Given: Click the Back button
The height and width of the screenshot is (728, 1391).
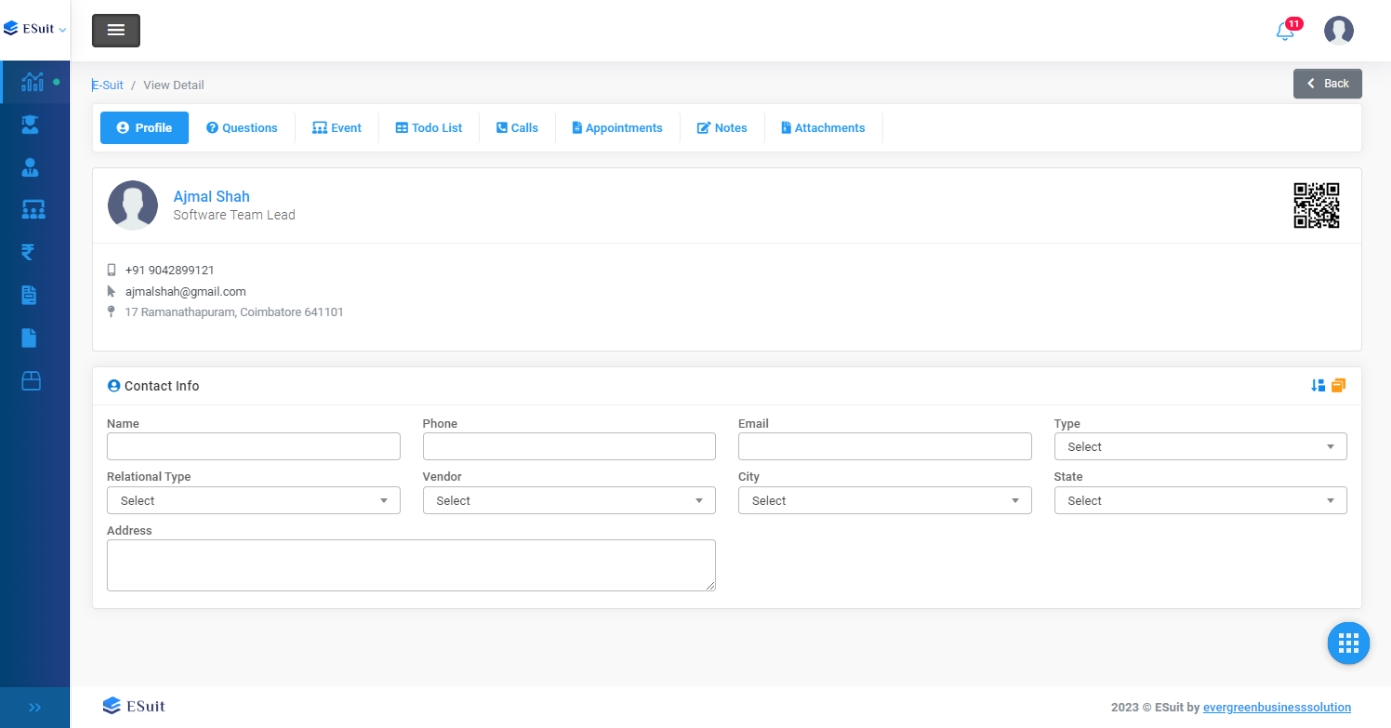Looking at the screenshot, I should (1327, 84).
